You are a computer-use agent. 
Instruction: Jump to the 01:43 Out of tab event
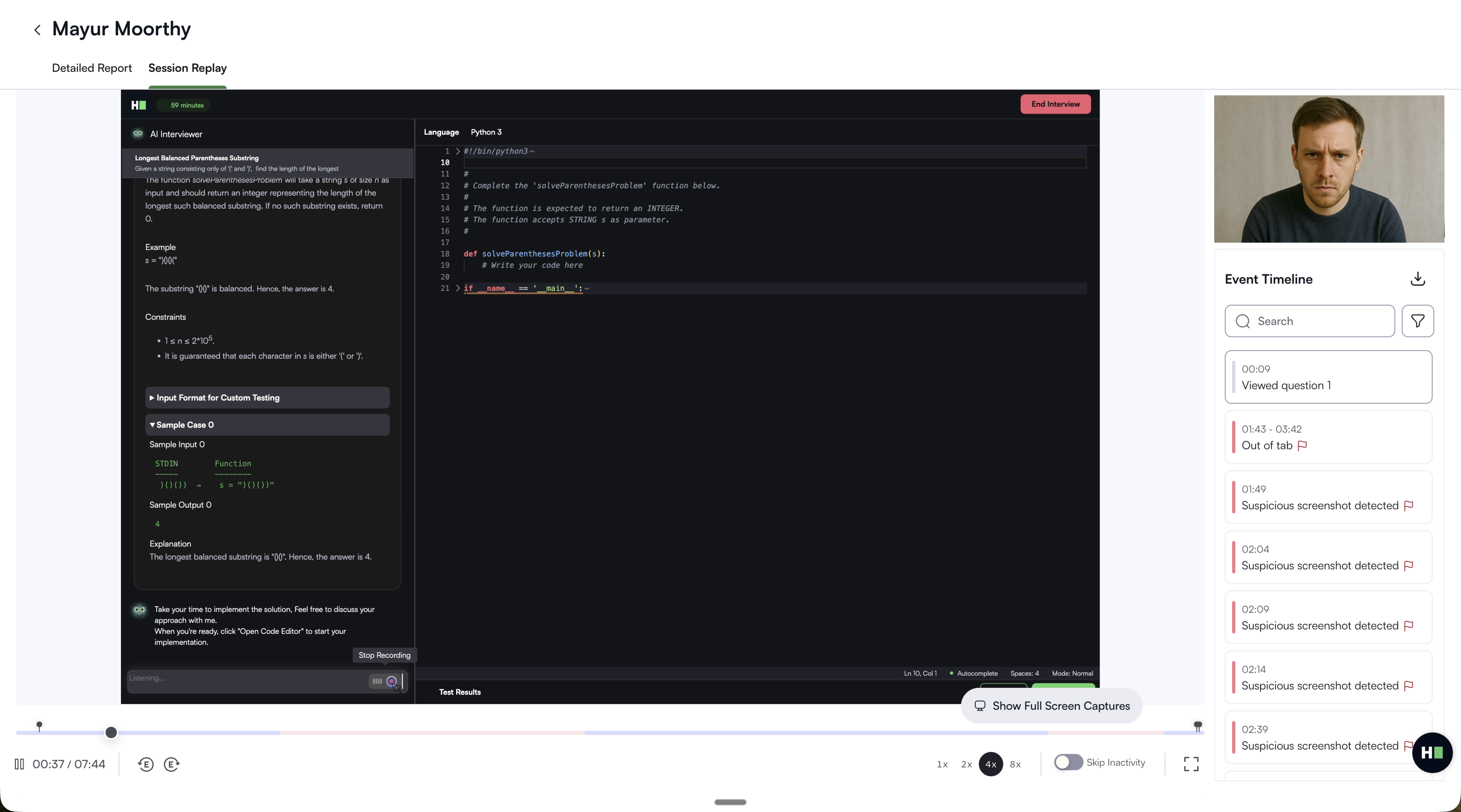pos(1328,437)
